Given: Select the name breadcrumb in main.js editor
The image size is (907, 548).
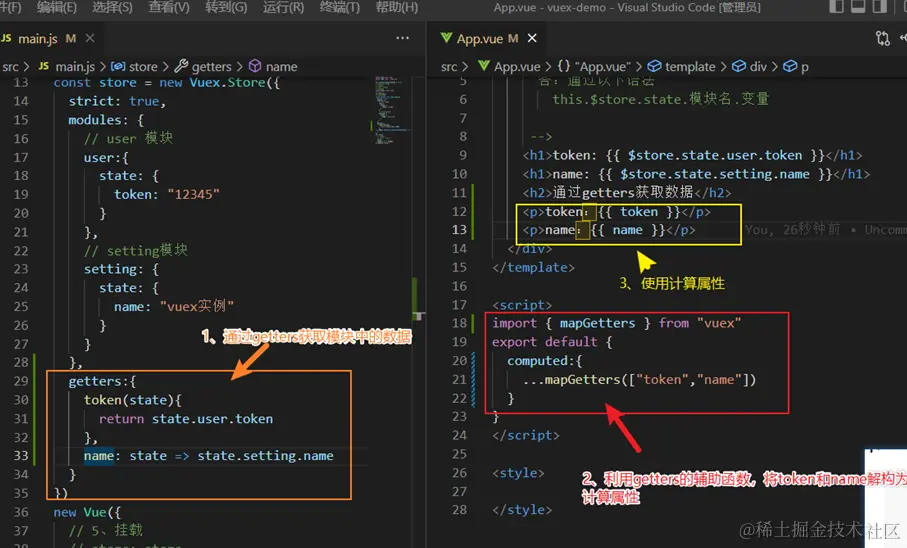Looking at the screenshot, I should click(x=282, y=67).
